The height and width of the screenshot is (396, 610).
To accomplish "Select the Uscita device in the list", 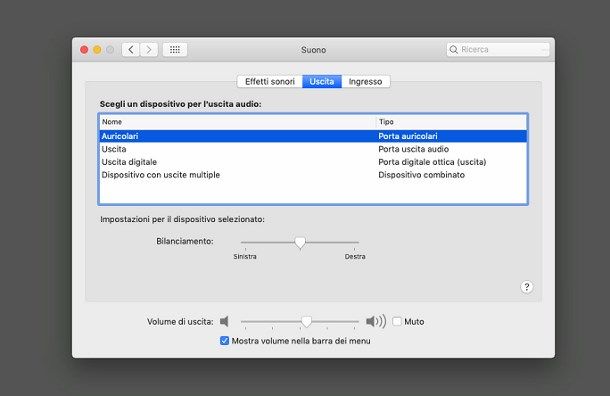I will (x=313, y=149).
